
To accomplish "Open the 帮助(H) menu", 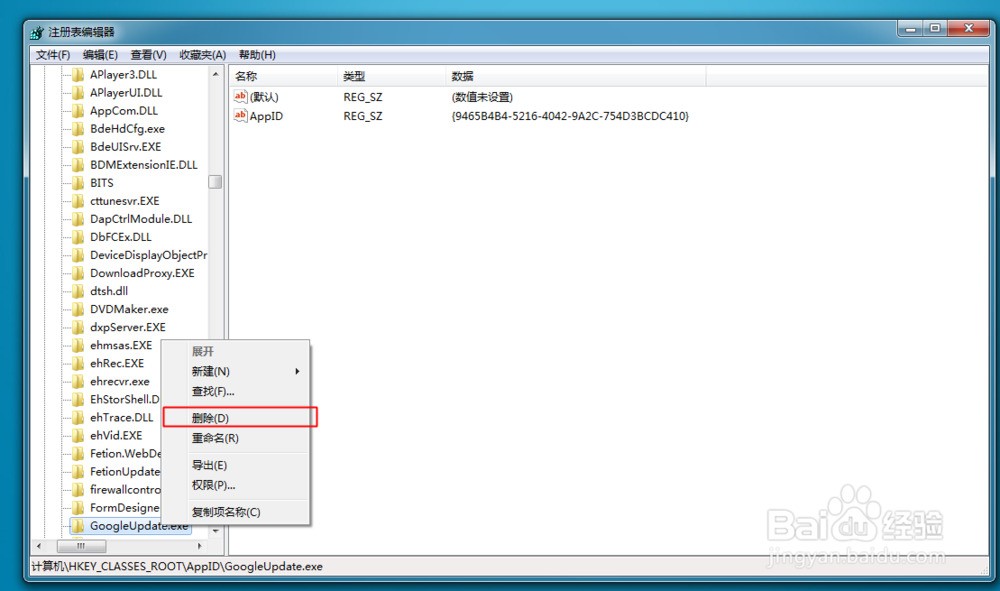I will pyautogui.click(x=257, y=55).
